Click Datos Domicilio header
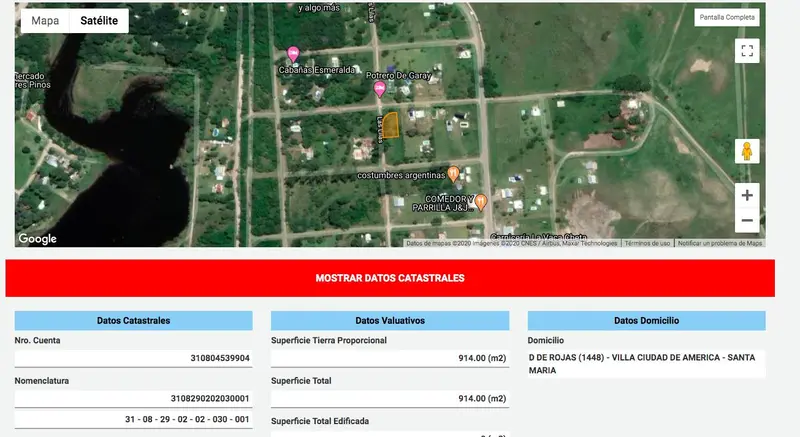This screenshot has width=800, height=437. click(x=646, y=321)
